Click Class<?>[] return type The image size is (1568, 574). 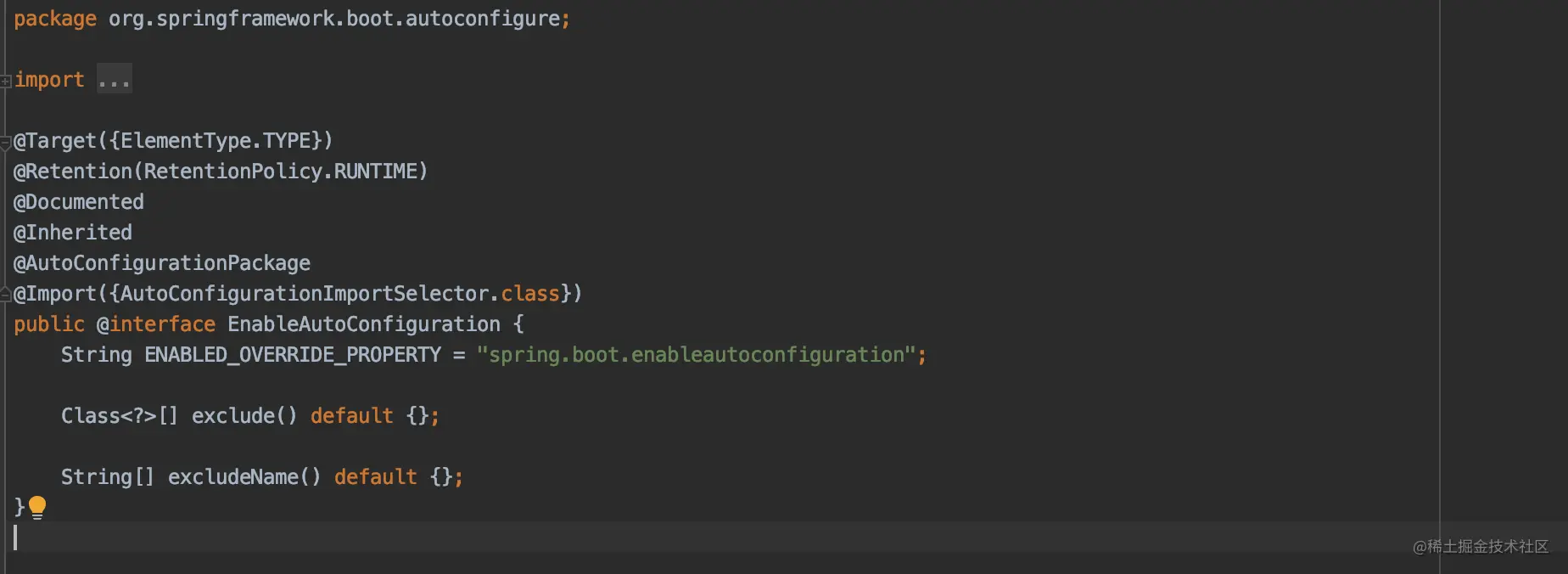click(x=120, y=416)
